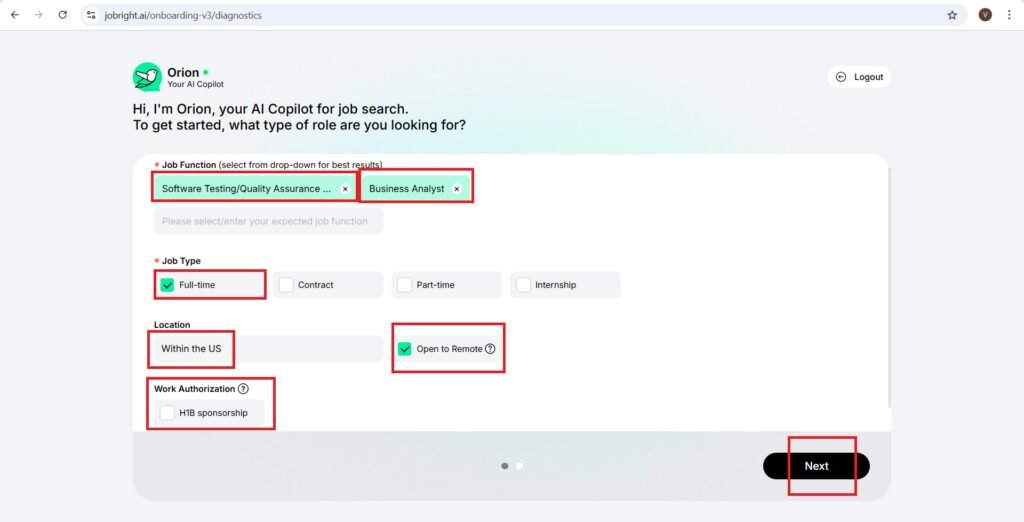Toggle the Open to Remote checkbox
The height and width of the screenshot is (522, 1024).
point(405,349)
